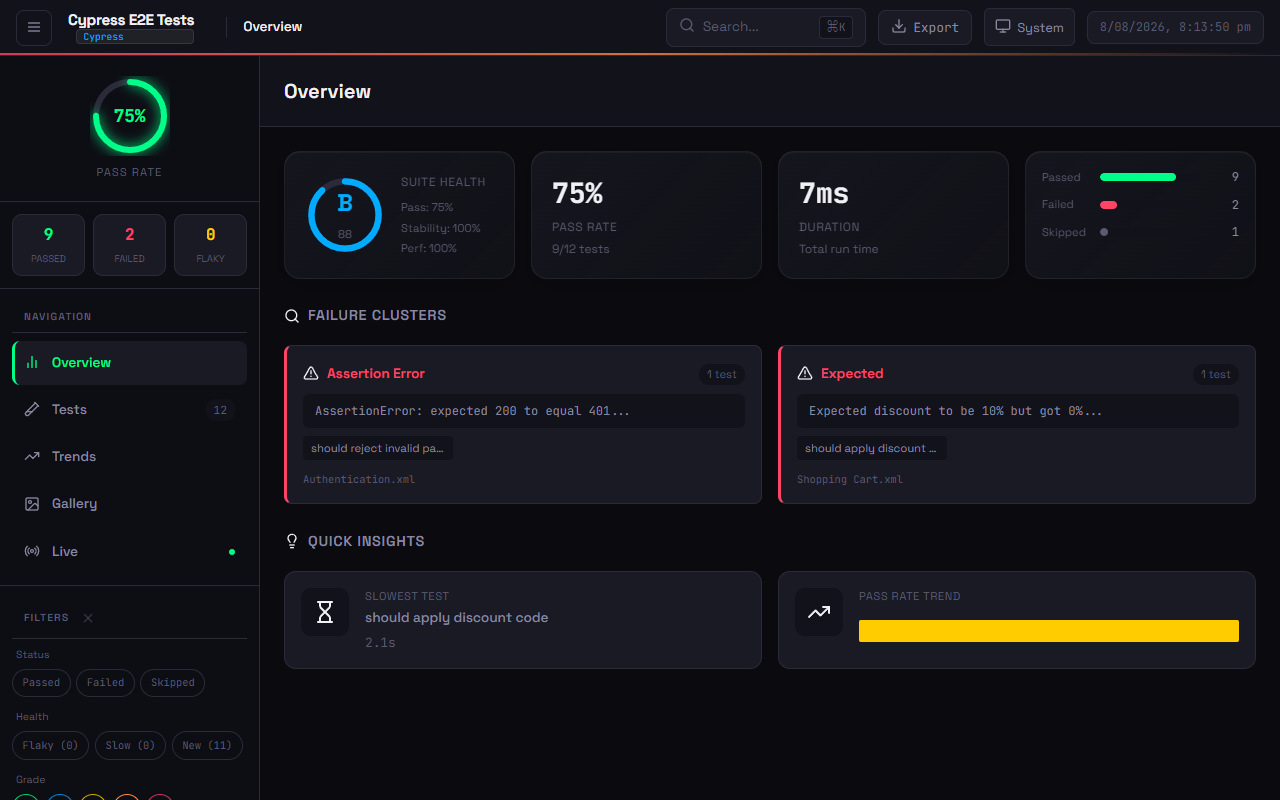Open the hamburger menu button
1280x800 pixels.
34,27
